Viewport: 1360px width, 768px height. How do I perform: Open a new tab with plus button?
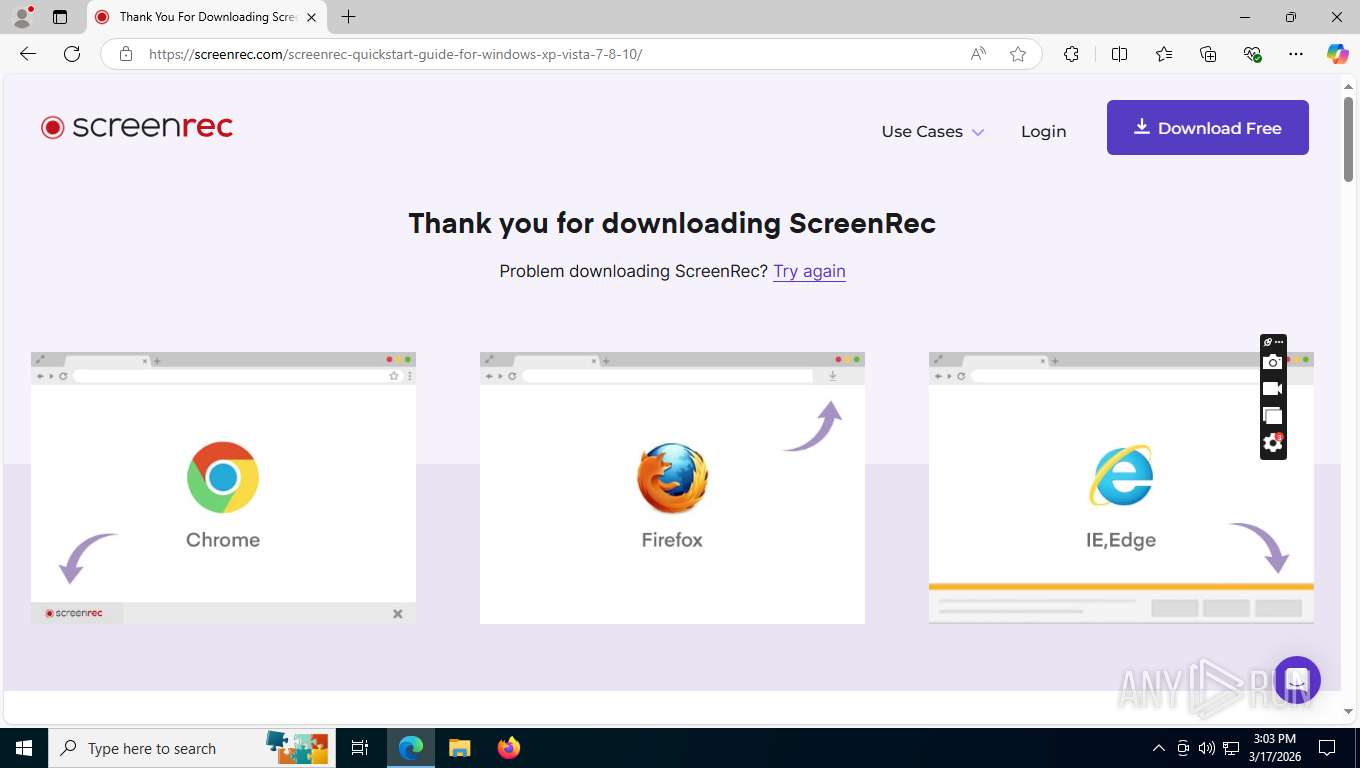348,17
